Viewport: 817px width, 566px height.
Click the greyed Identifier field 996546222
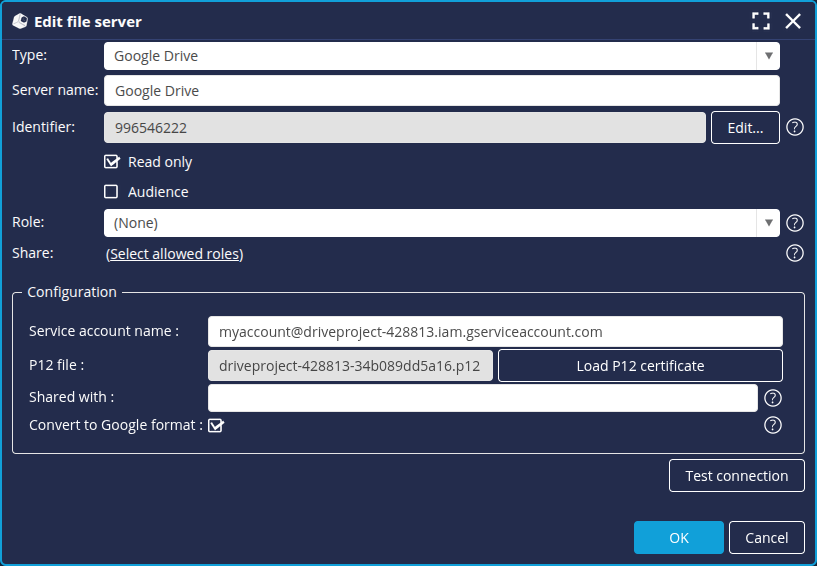[x=405, y=128]
